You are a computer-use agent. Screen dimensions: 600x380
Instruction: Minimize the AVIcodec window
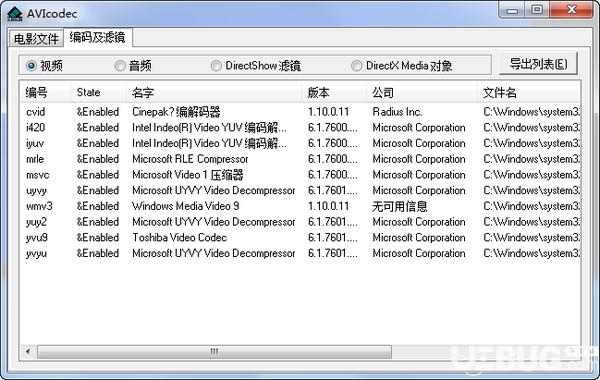[512, 10]
